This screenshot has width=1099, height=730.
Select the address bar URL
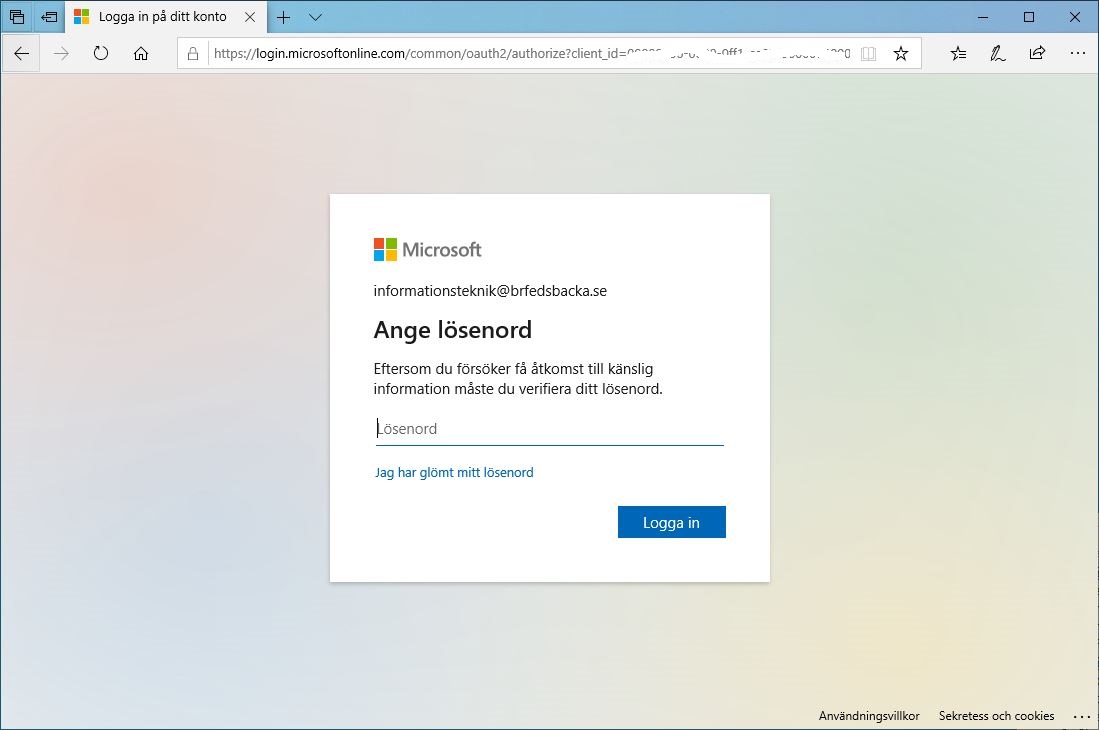point(532,53)
